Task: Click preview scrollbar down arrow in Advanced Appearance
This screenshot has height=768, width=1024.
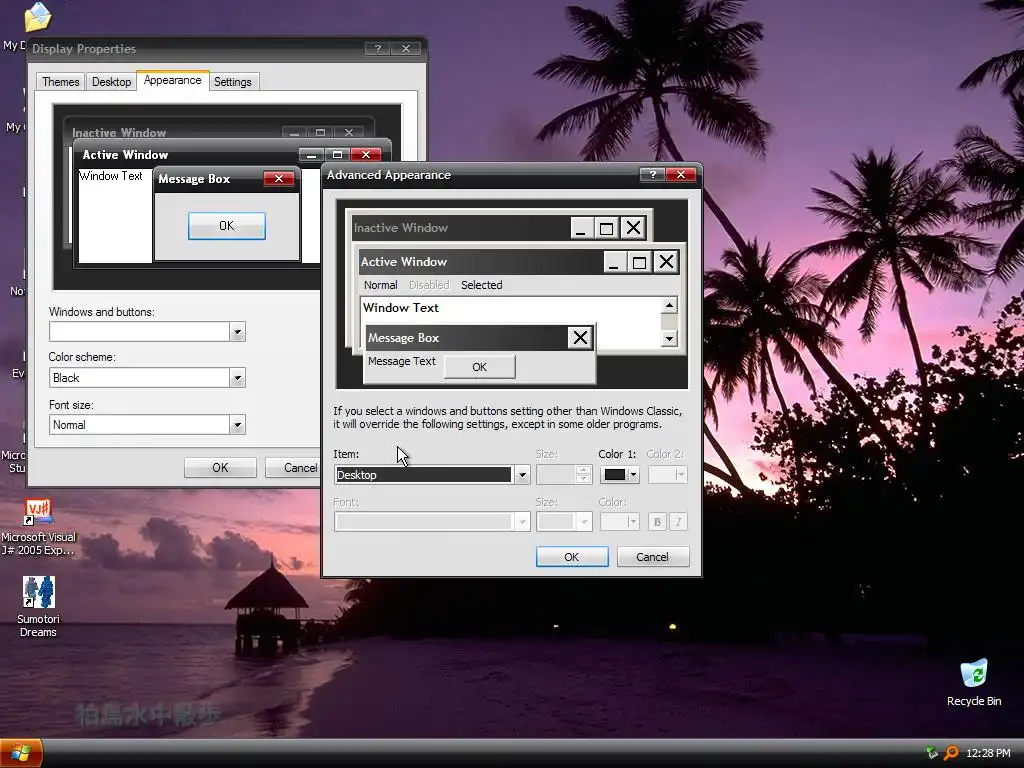Action: [x=669, y=338]
